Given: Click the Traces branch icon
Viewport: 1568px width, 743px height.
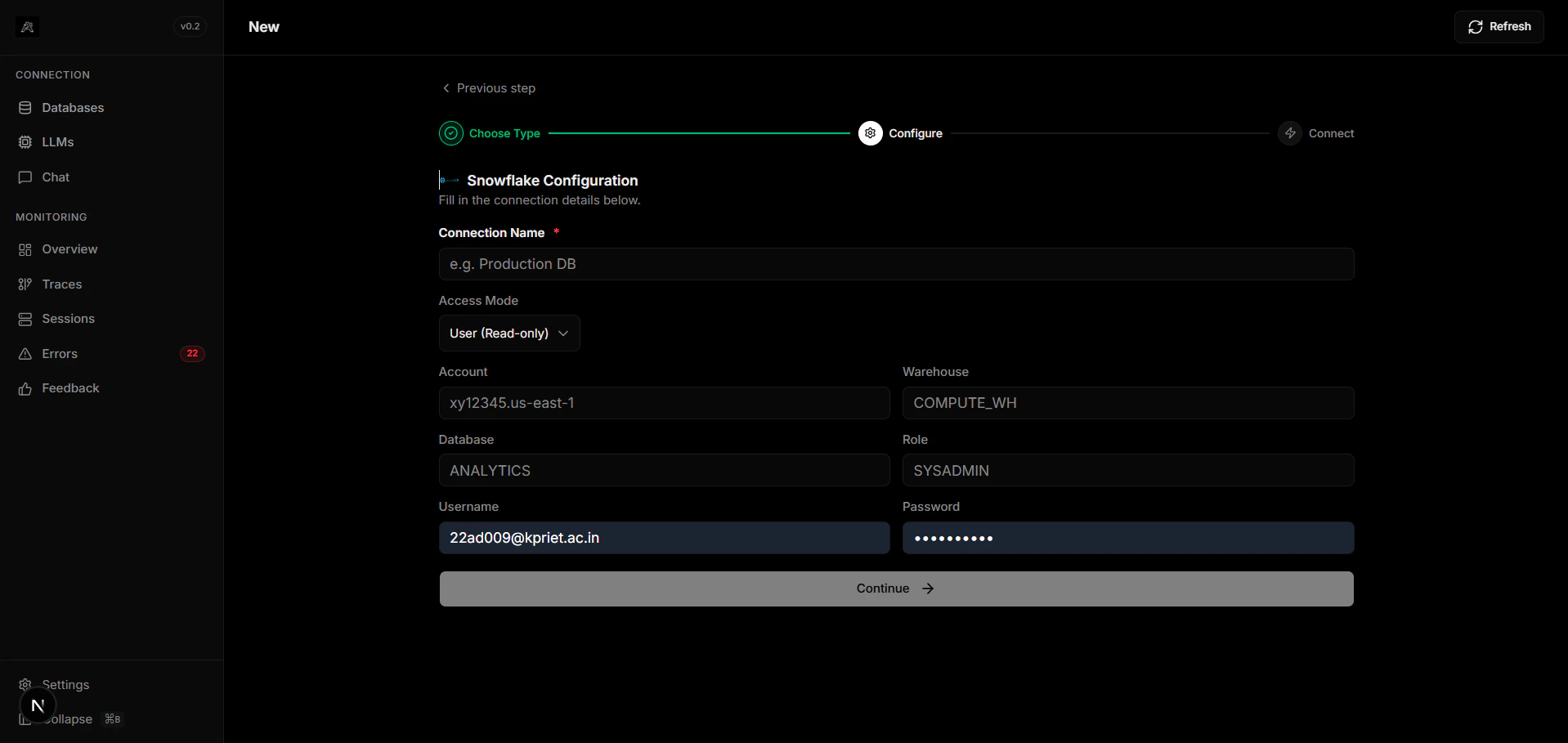Looking at the screenshot, I should coord(25,284).
